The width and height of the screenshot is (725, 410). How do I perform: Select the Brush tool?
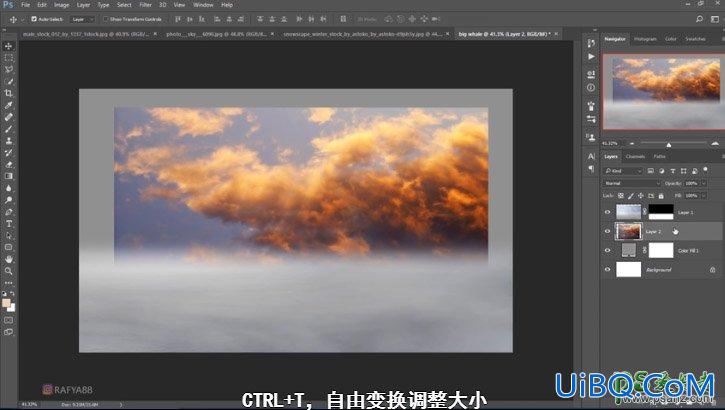9,129
